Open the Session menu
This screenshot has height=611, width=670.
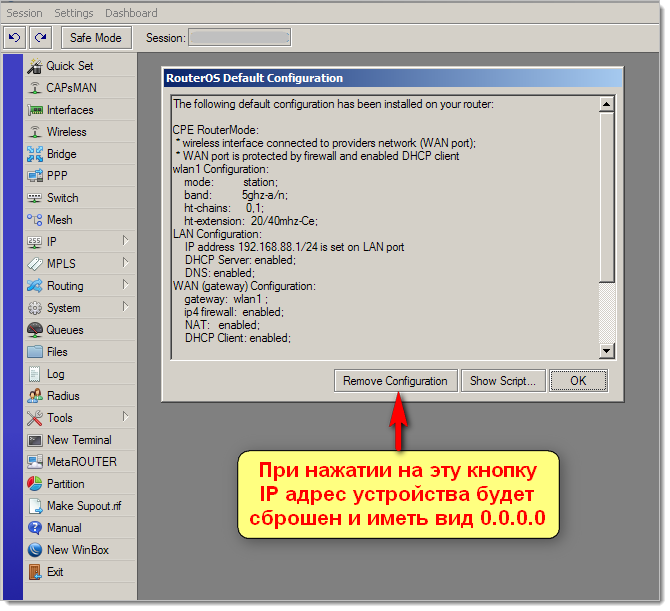click(24, 13)
